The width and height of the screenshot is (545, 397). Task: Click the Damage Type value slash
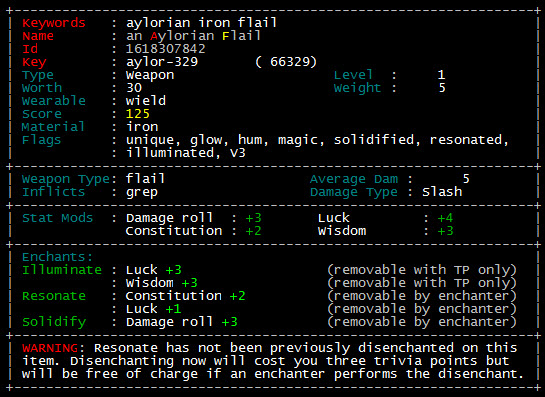[442, 192]
